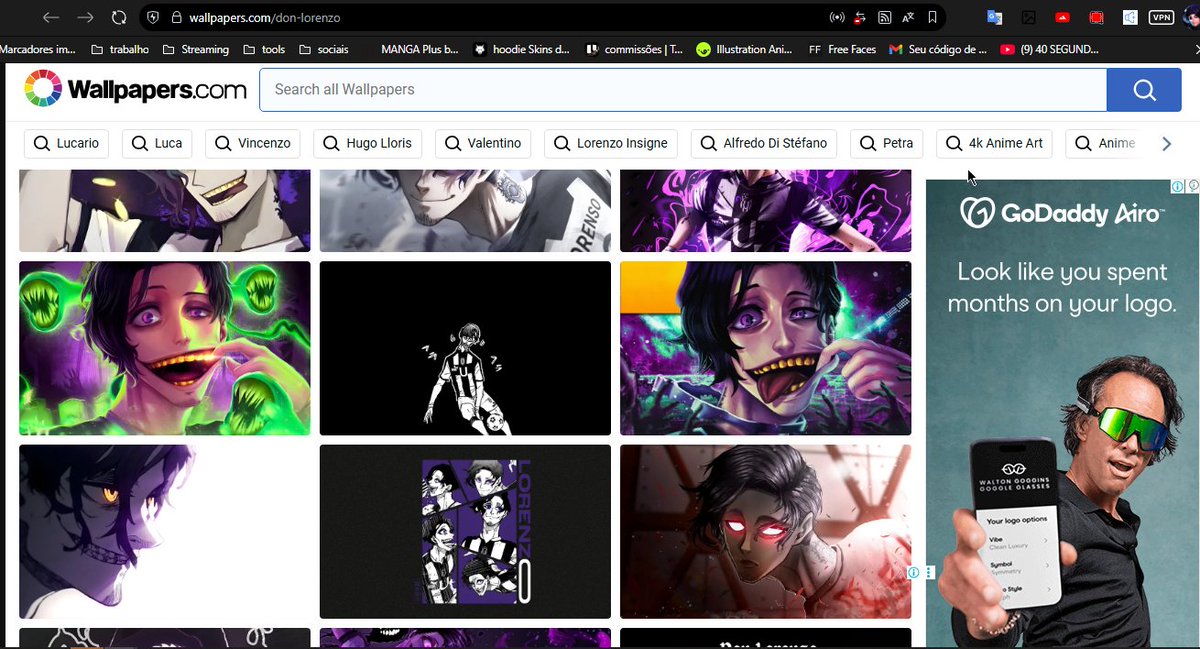Click the Search all Wallpapers input field
The width and height of the screenshot is (1200, 649).
(683, 90)
